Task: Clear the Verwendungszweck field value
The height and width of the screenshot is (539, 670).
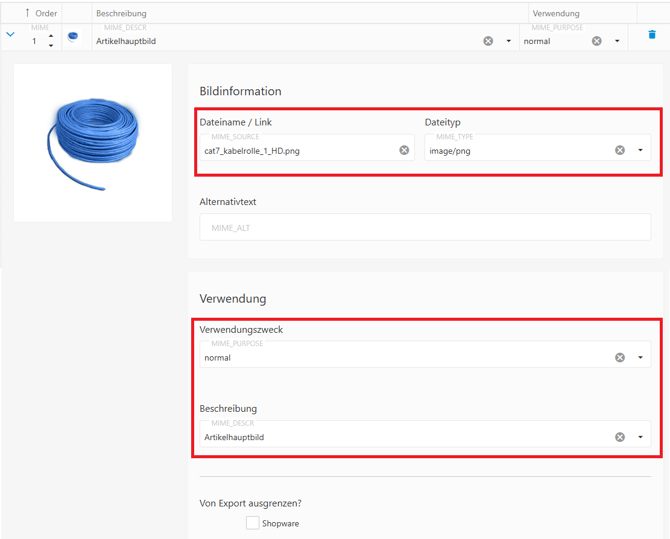Action: click(x=620, y=357)
